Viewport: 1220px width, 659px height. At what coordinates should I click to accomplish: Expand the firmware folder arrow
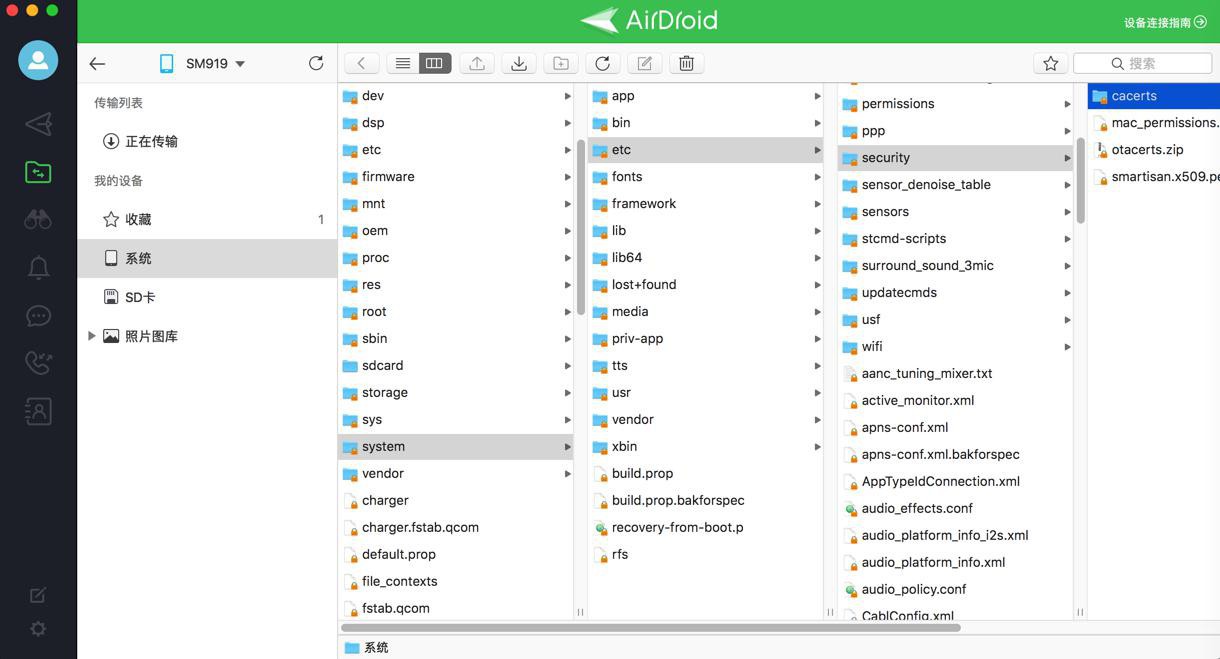(567, 177)
